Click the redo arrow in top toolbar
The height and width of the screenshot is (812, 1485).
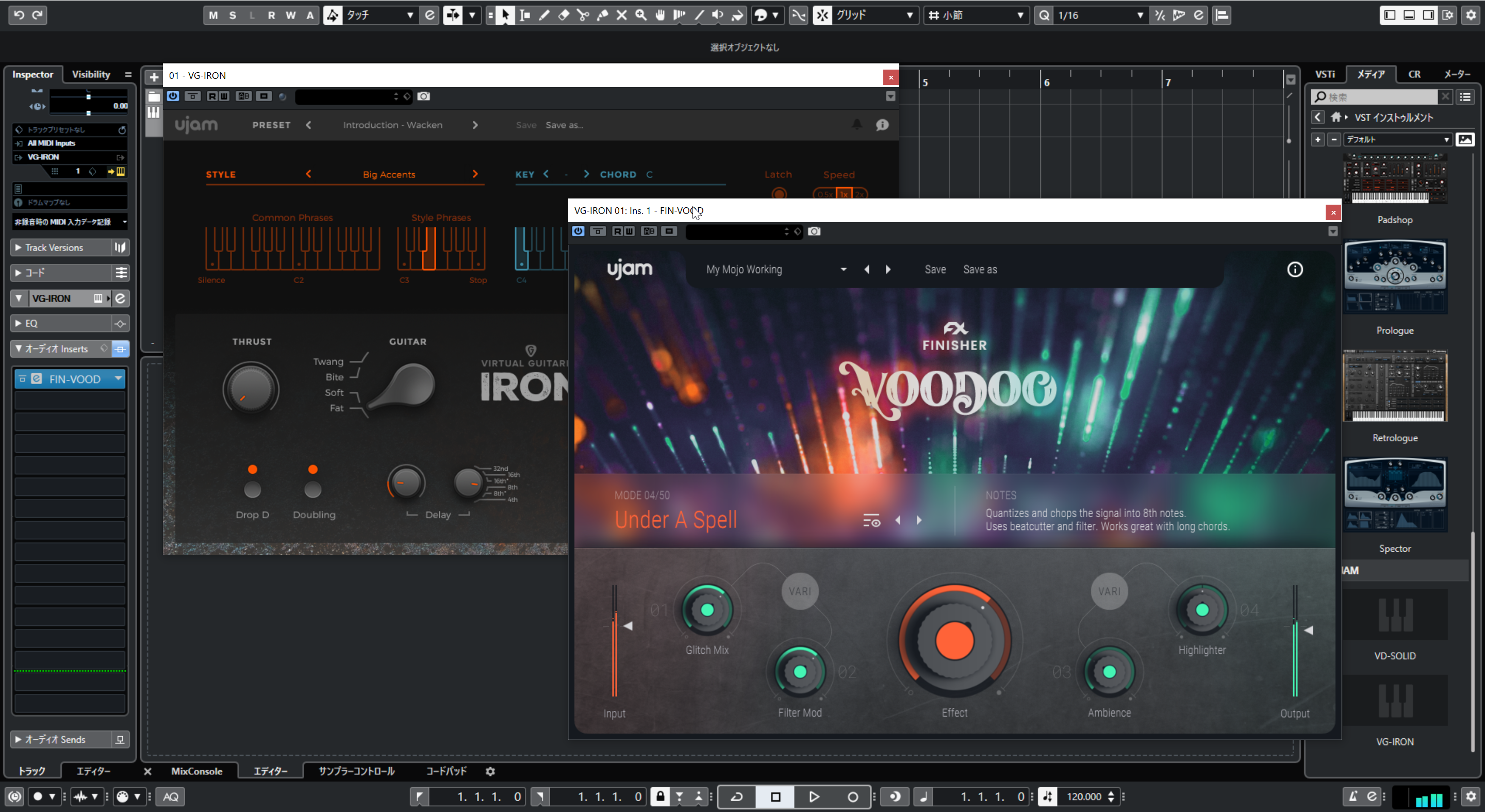(x=38, y=15)
